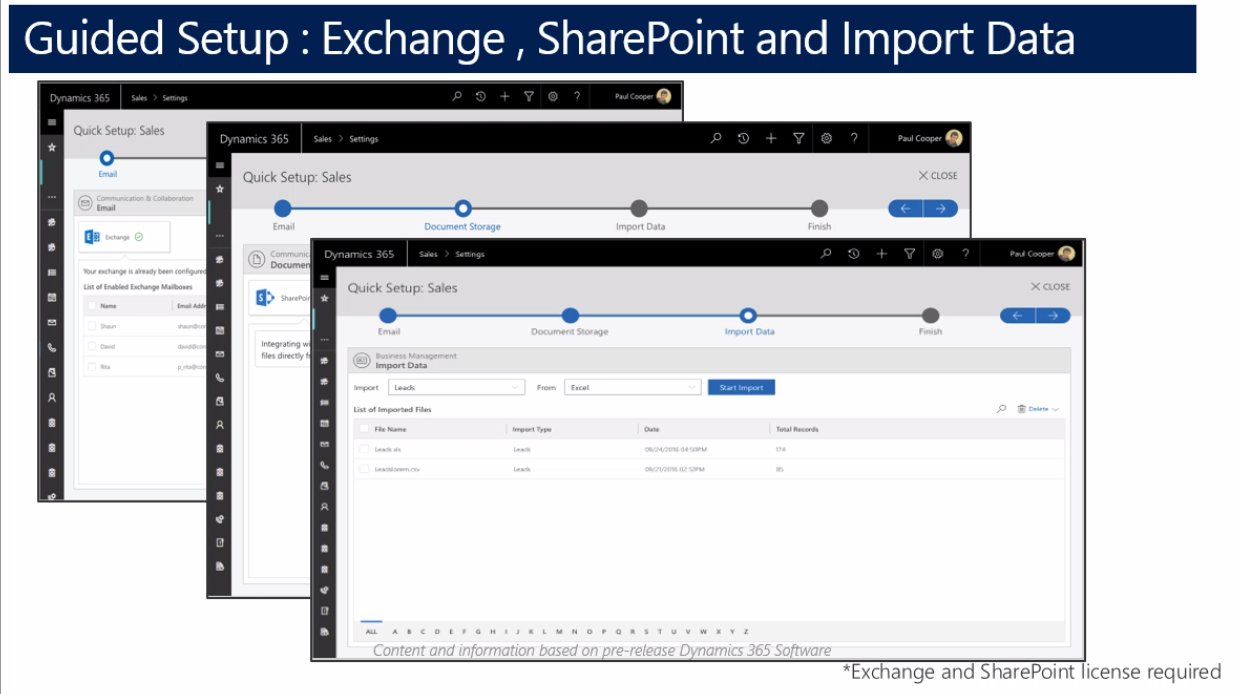This screenshot has width=1241, height=694.
Task: Open the advanced filter funnel icon in the front window
Action: [909, 254]
